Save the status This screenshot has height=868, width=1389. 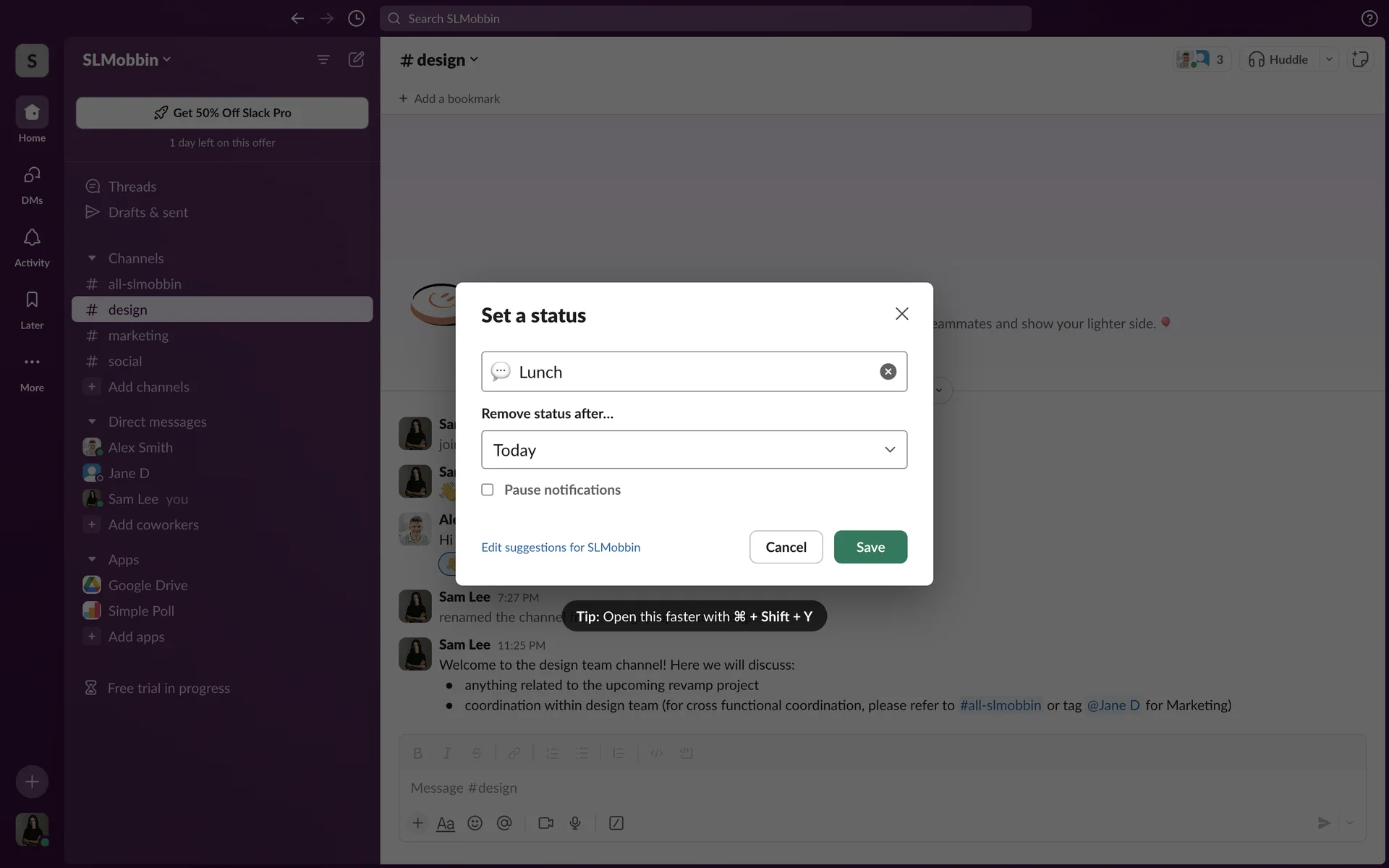click(870, 547)
